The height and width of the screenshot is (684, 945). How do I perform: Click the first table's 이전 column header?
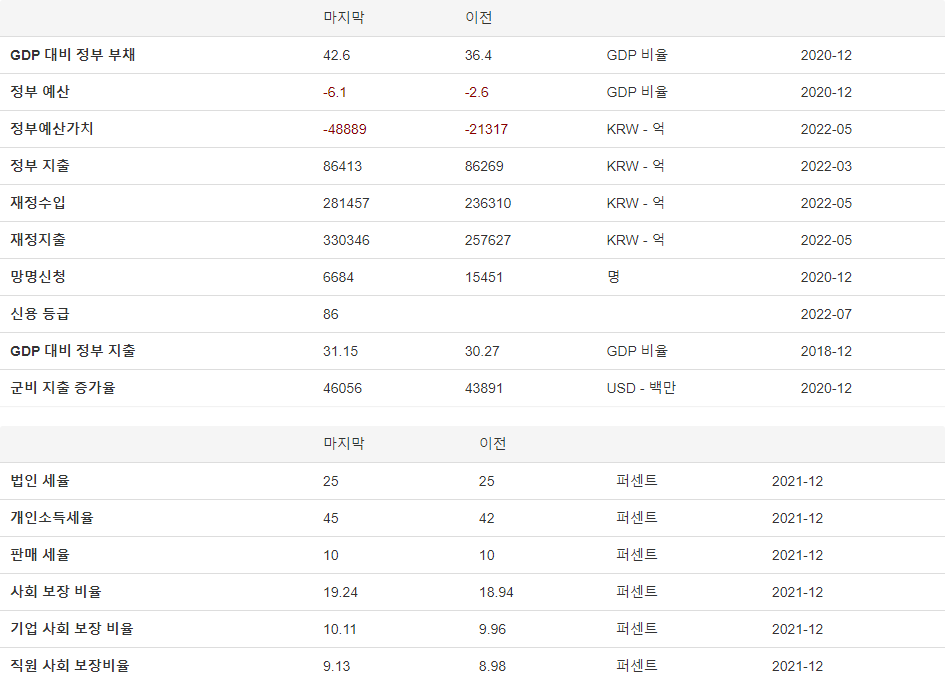pyautogui.click(x=479, y=17)
